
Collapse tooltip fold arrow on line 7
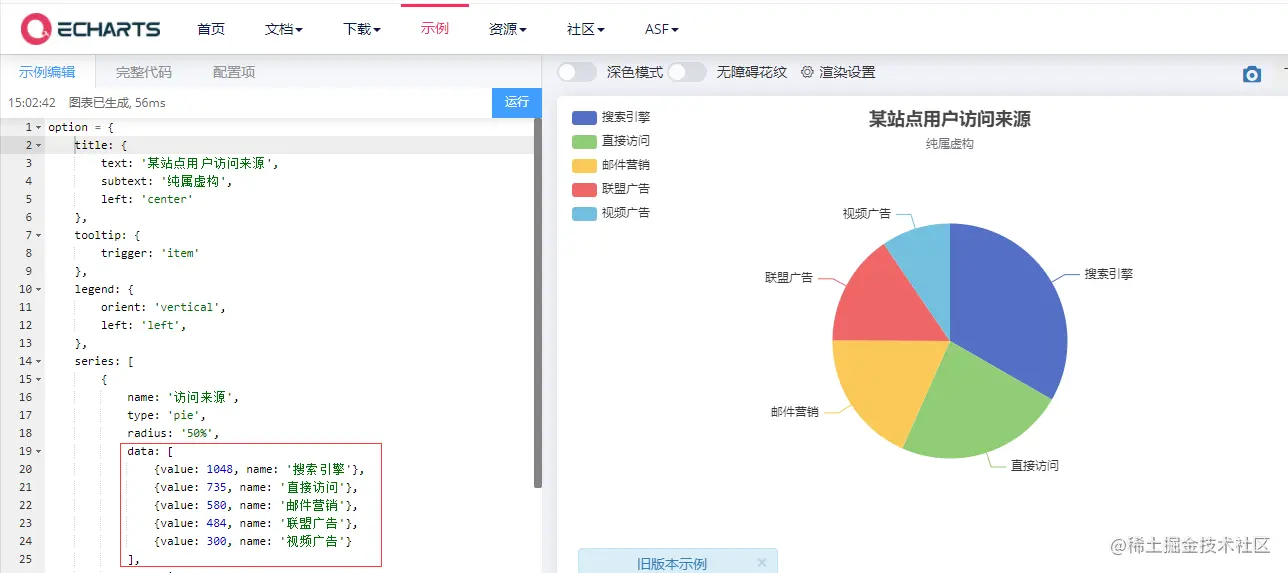(38, 235)
